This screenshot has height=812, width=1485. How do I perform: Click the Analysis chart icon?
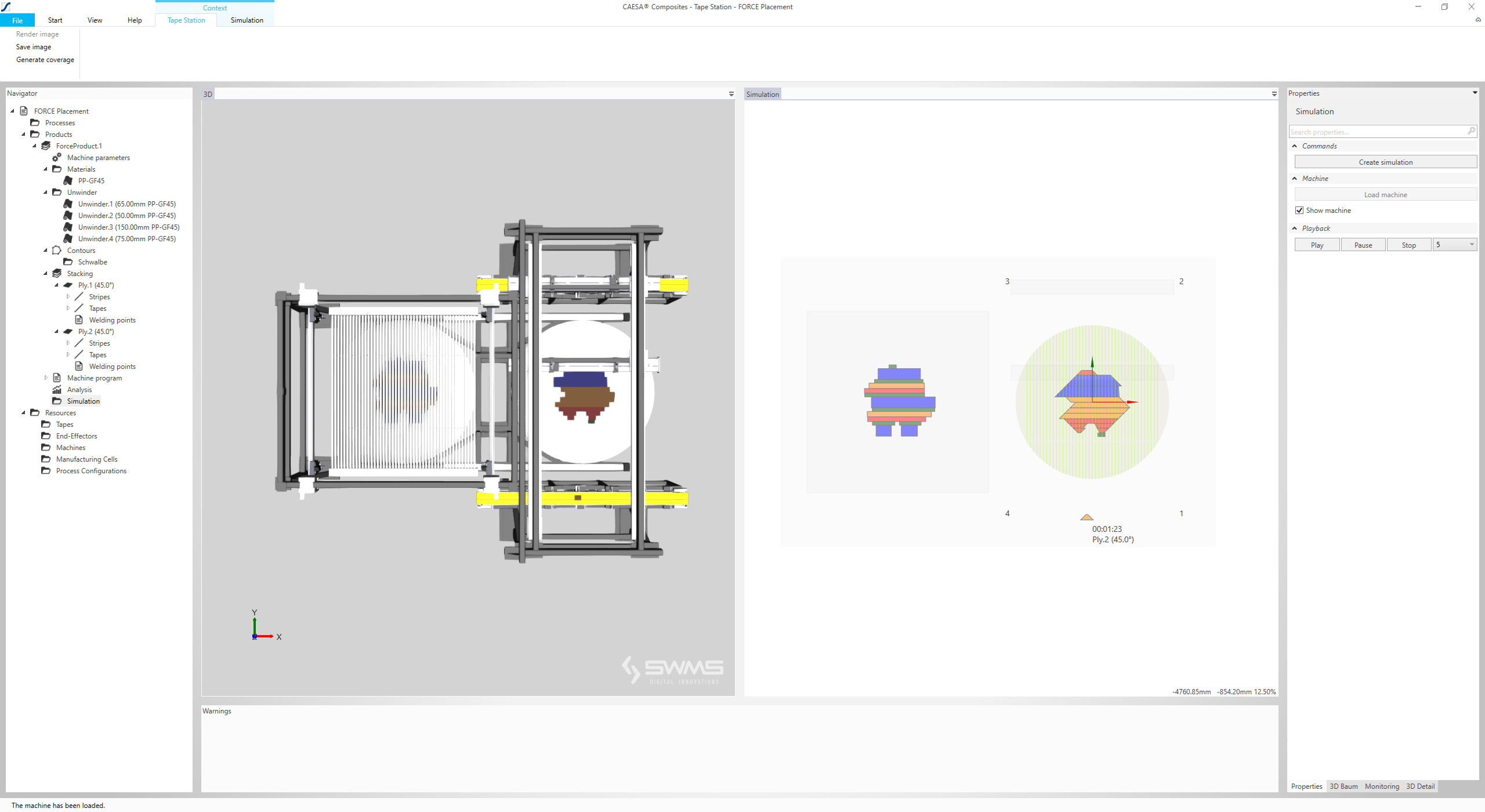(57, 389)
